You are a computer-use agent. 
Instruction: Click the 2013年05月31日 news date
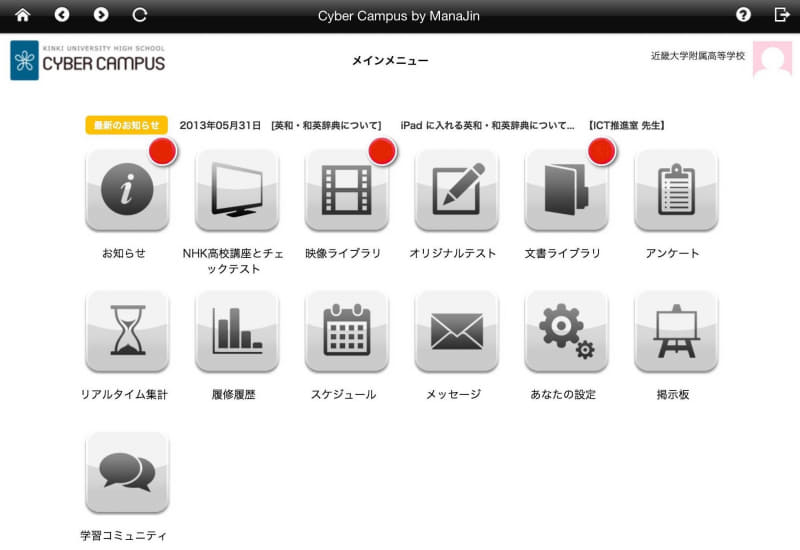[220, 126]
